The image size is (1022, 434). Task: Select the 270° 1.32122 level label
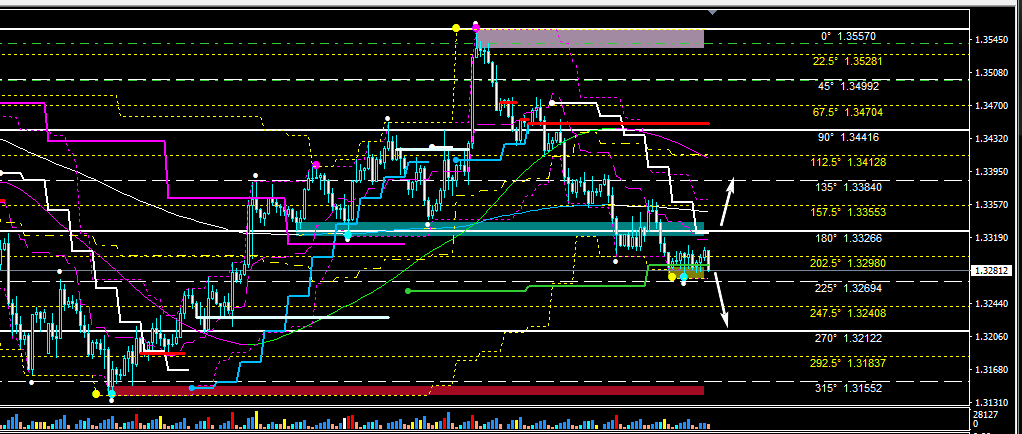coord(850,338)
